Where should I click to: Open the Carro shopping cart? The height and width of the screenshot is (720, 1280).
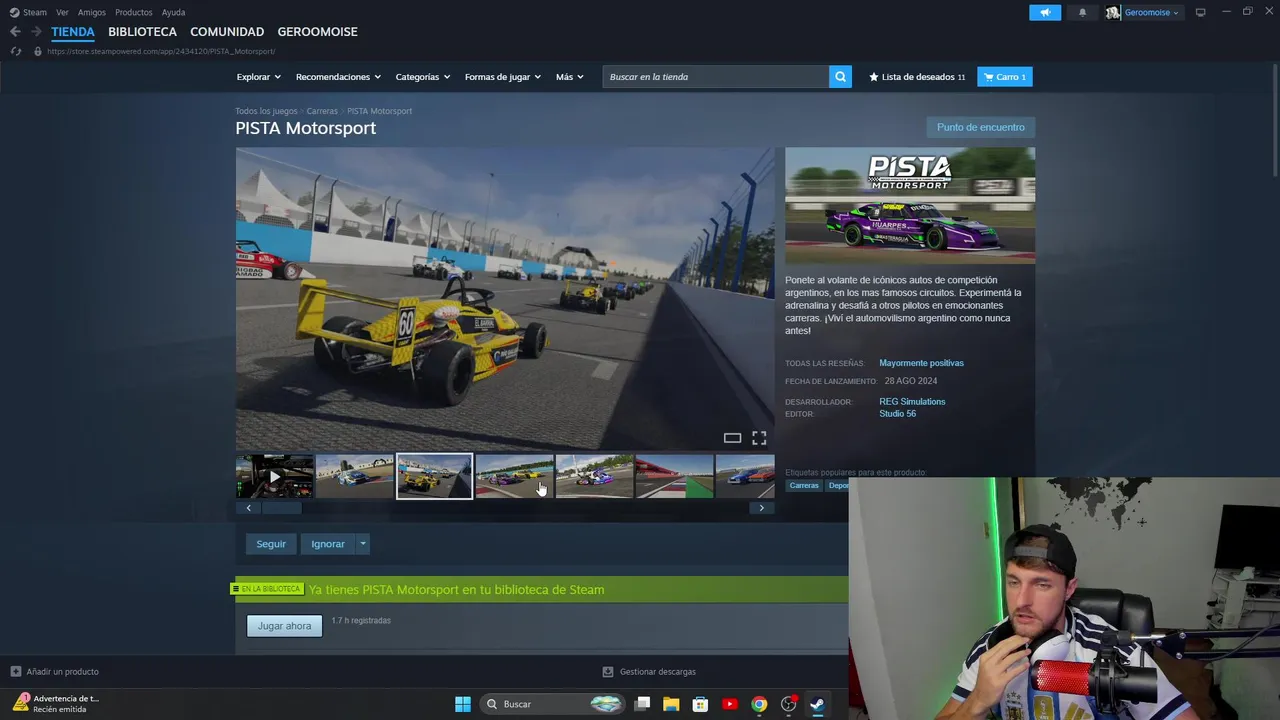point(1005,77)
